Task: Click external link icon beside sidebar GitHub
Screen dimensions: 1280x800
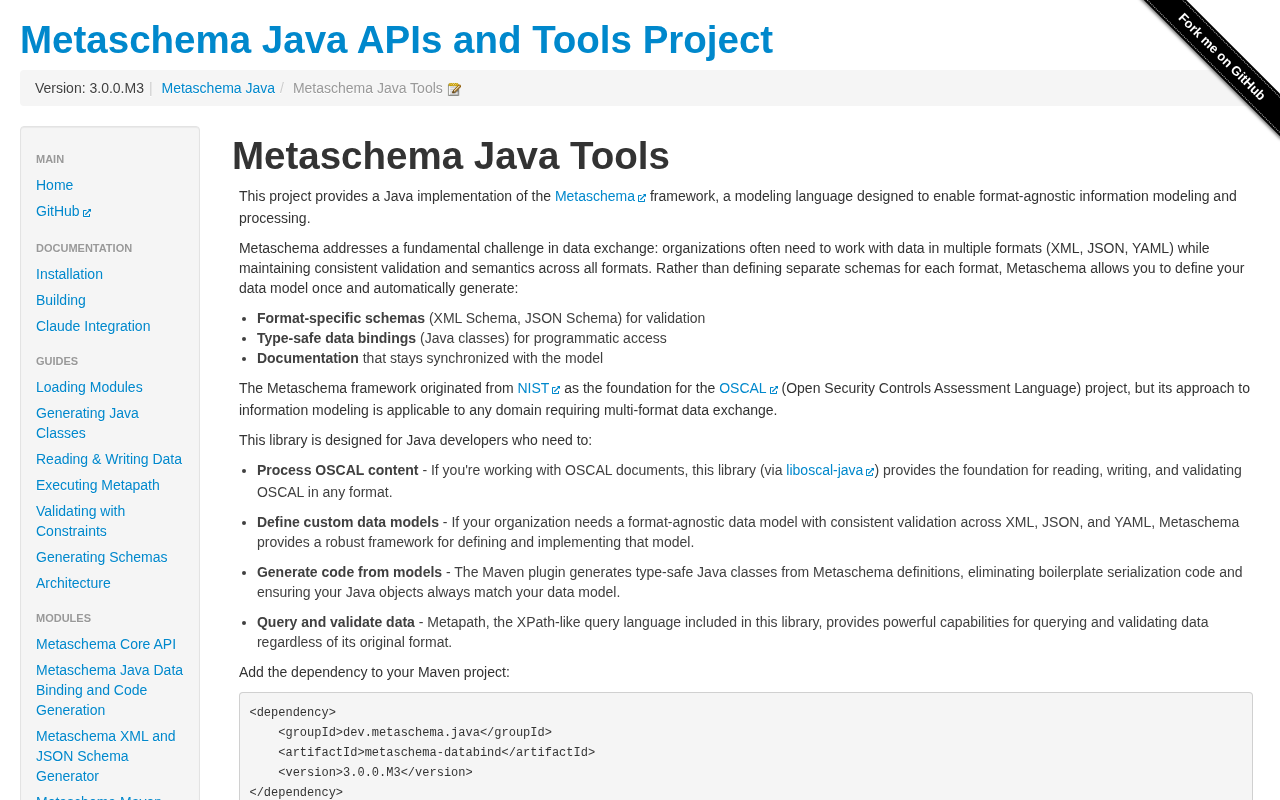Action: [87, 213]
